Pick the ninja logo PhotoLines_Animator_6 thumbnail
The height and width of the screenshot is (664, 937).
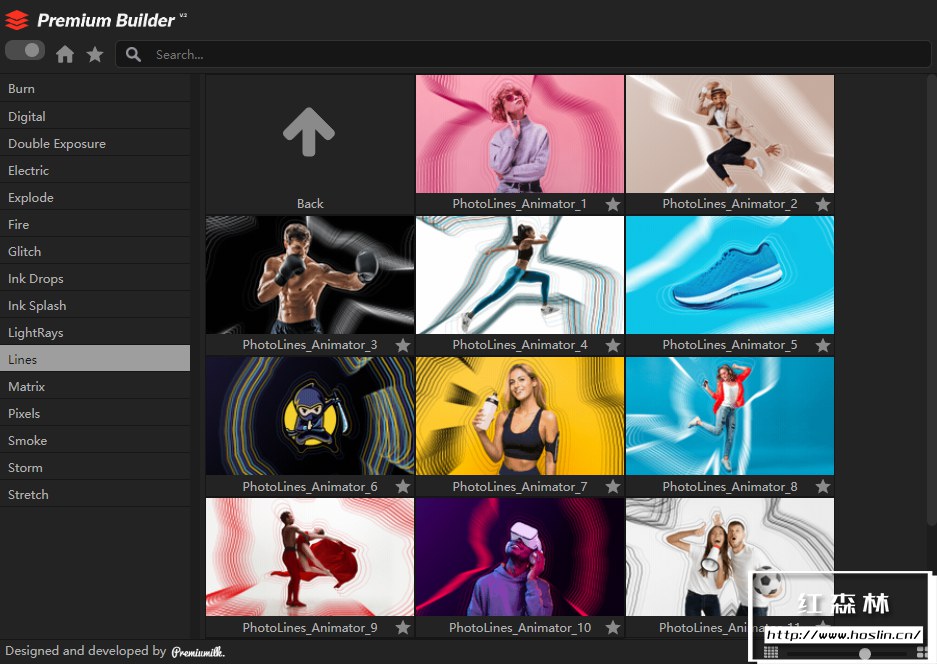tap(310, 416)
